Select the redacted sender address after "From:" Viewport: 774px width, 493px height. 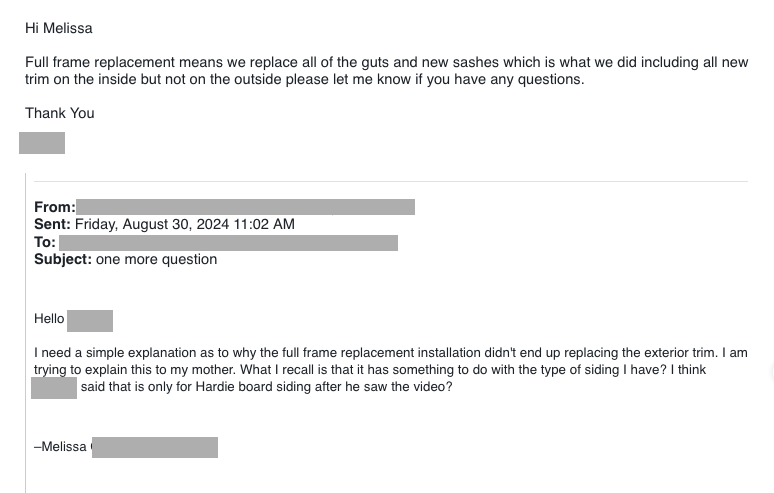(245, 207)
